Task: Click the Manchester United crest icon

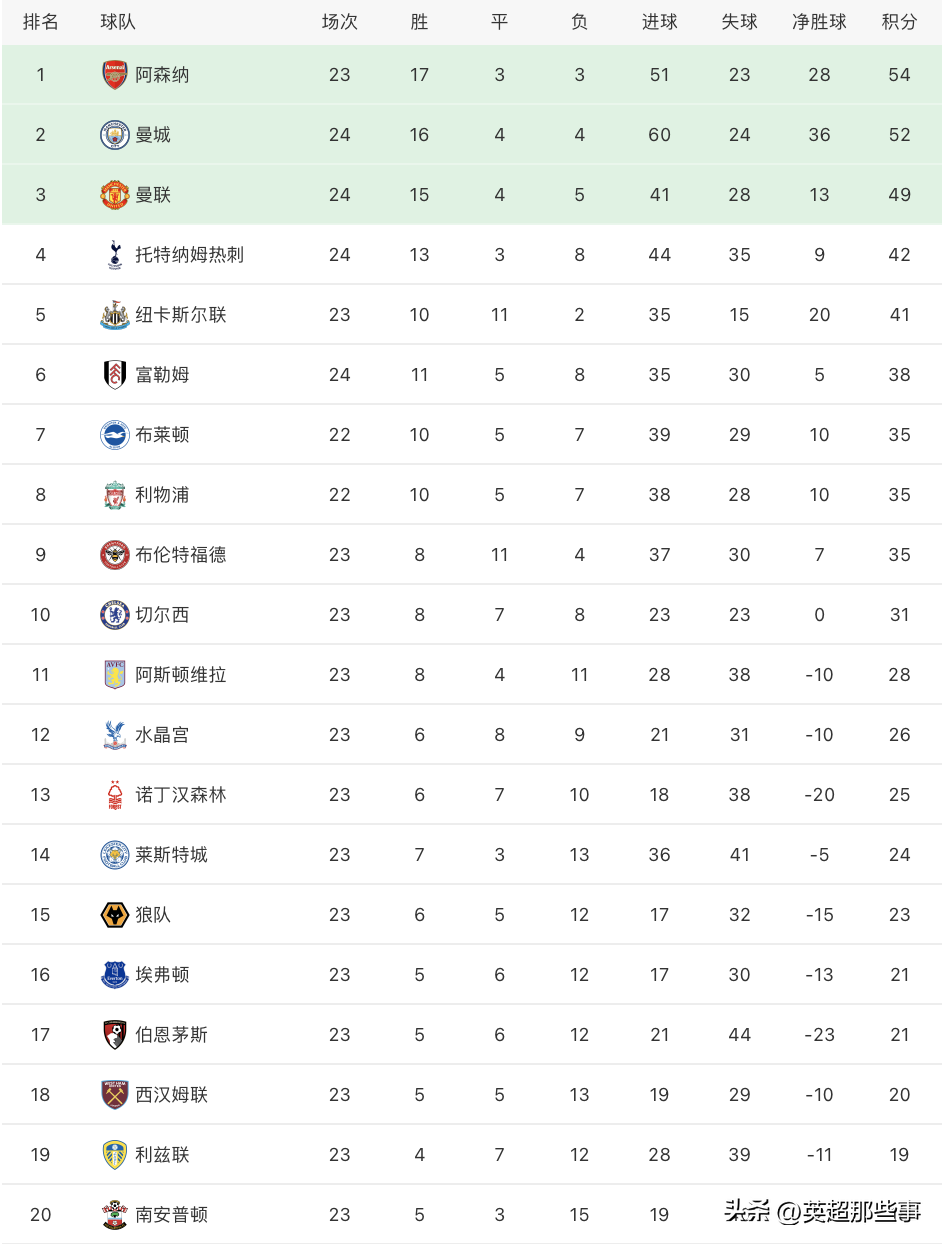Action: click(x=115, y=195)
